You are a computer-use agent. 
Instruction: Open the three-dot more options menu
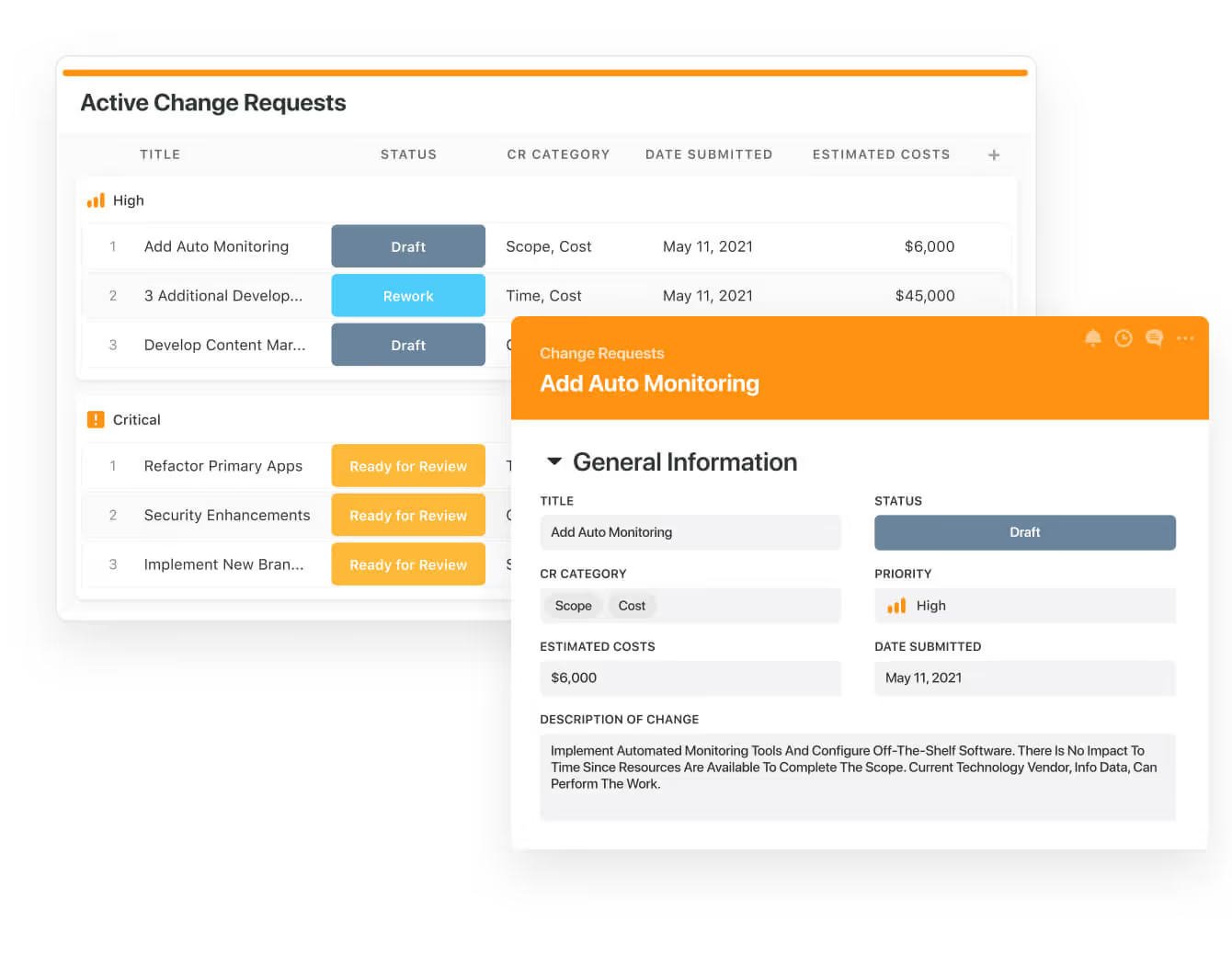[x=1185, y=338]
